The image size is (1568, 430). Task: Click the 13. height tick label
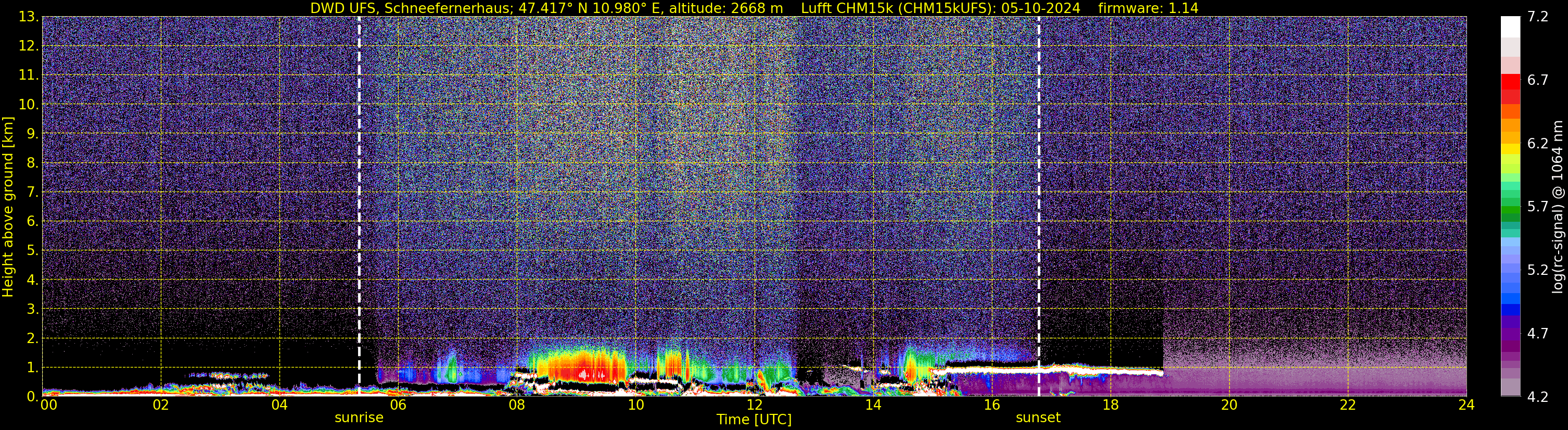click(28, 17)
